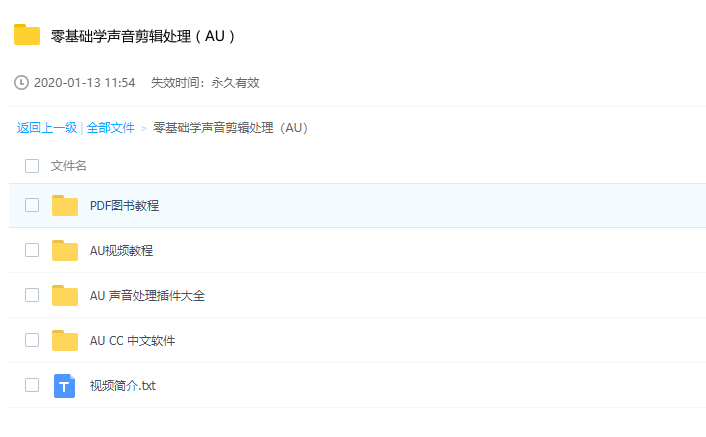This screenshot has height=437, width=706.
Task: Tick the checkbox for 视频简介.txt
Action: pyautogui.click(x=32, y=385)
